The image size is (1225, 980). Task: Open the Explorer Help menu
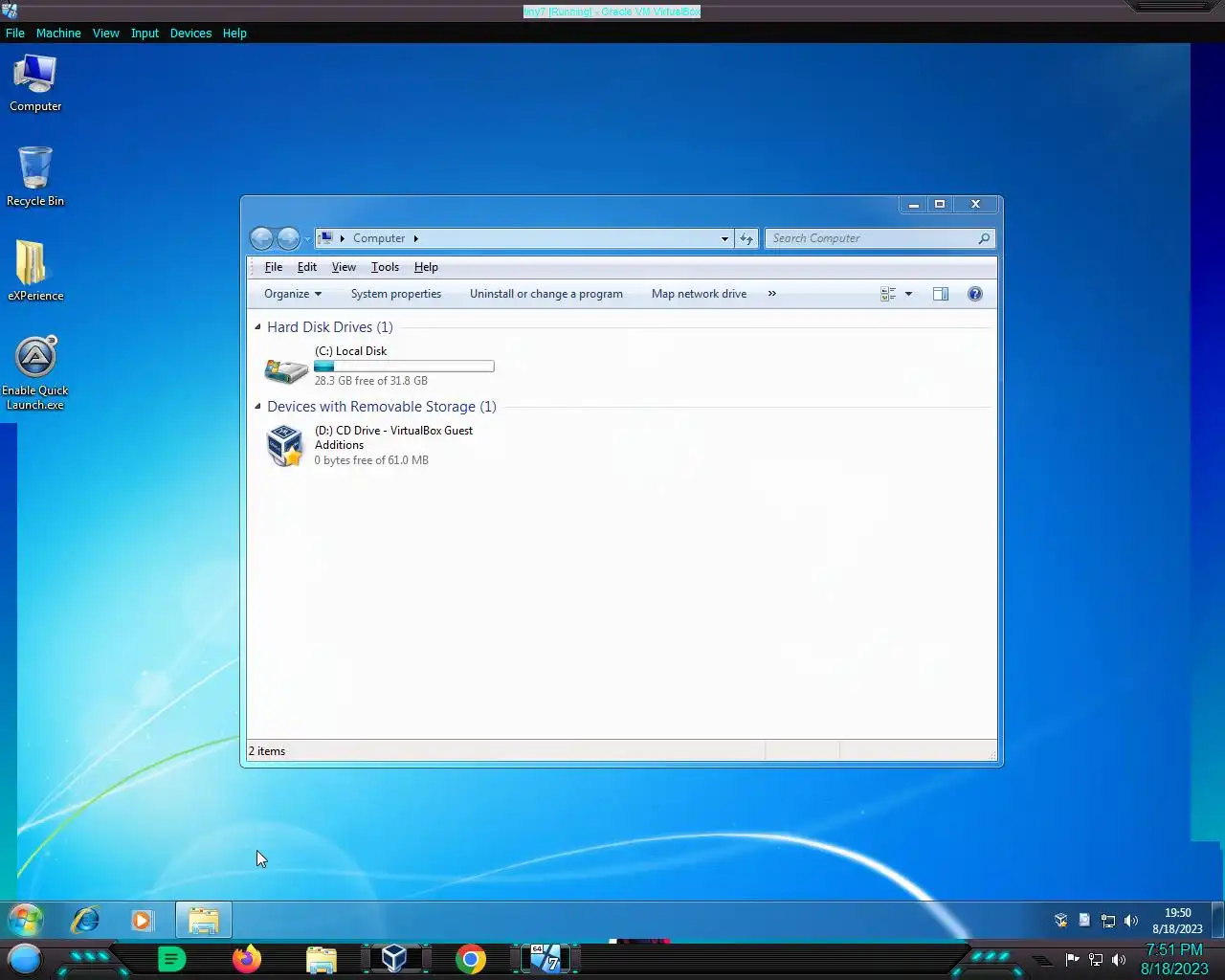pyautogui.click(x=426, y=267)
